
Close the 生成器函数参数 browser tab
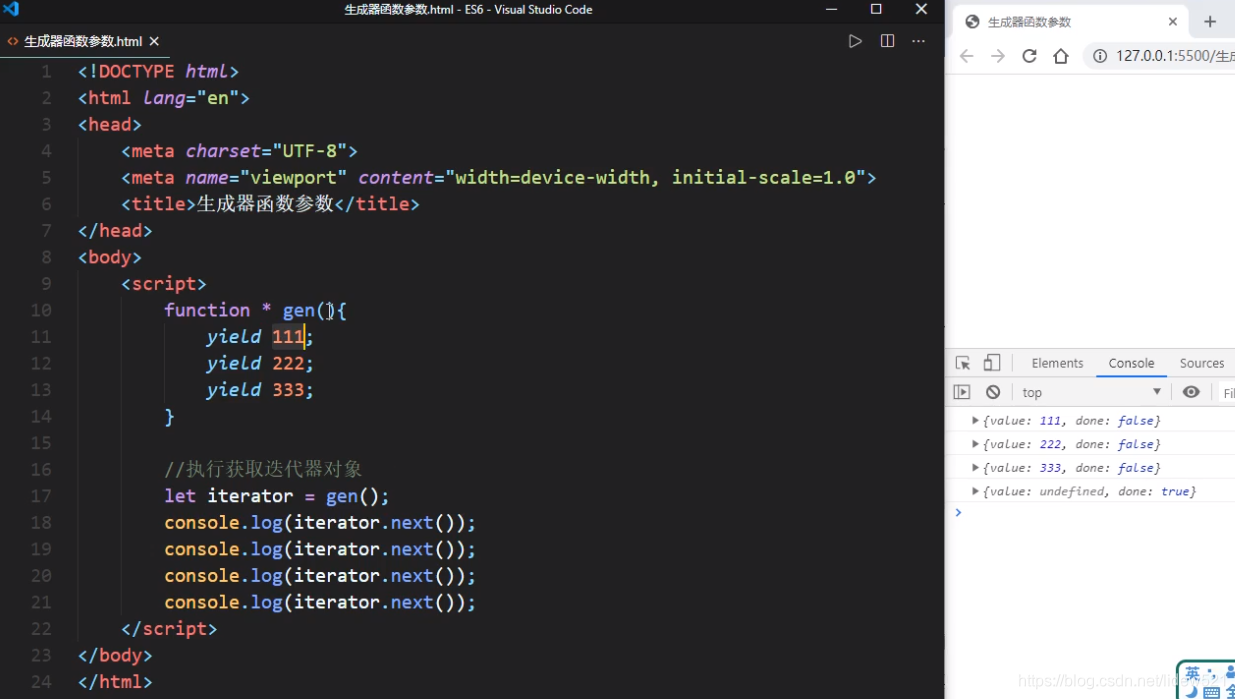click(x=1173, y=22)
